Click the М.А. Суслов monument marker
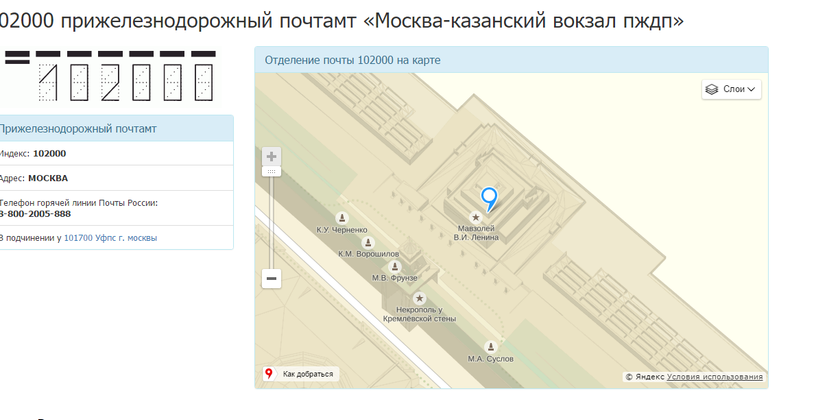The width and height of the screenshot is (840, 420). pyautogui.click(x=490, y=346)
